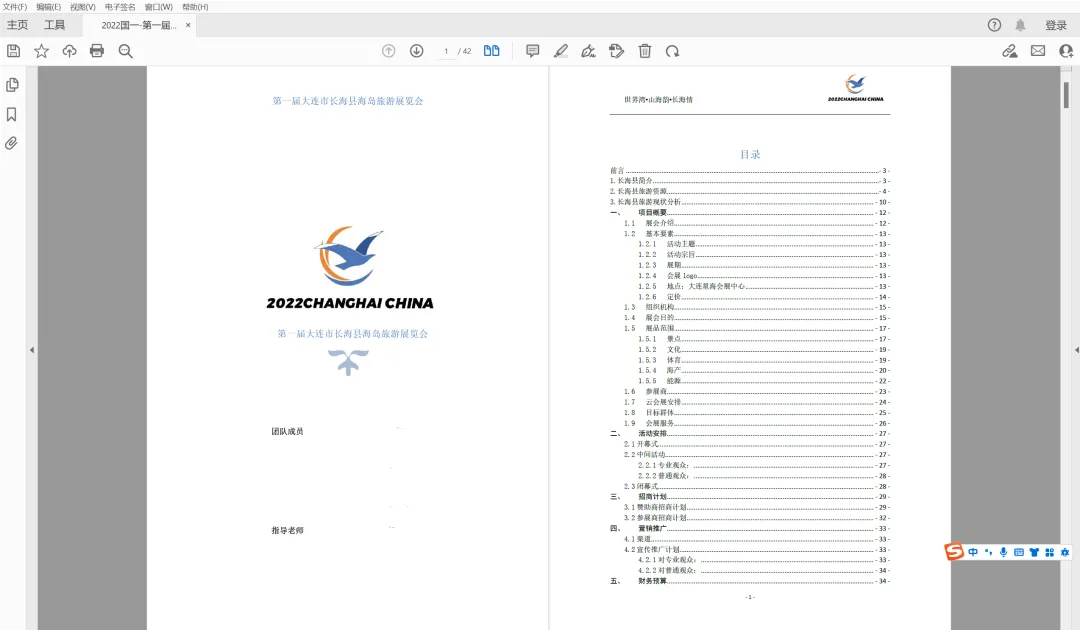Toggle two-page view mode icon
1080x630 pixels.
click(x=491, y=51)
